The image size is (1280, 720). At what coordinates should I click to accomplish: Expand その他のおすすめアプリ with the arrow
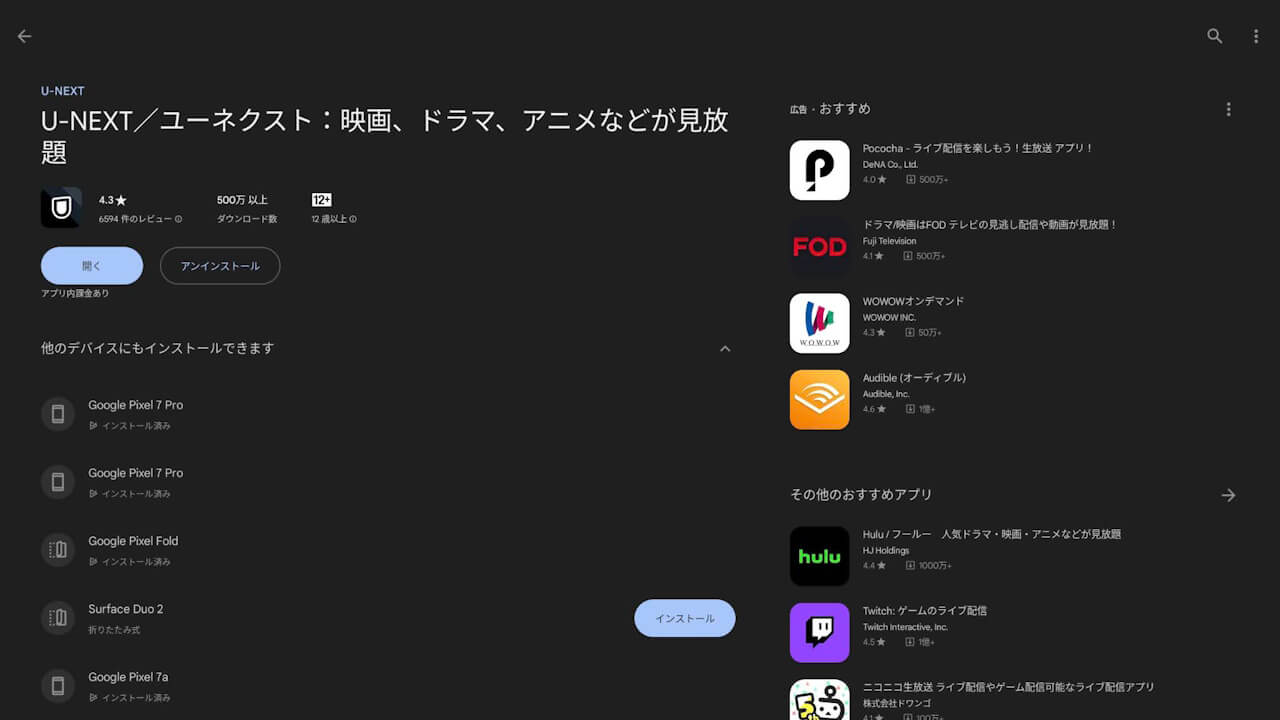click(1229, 494)
